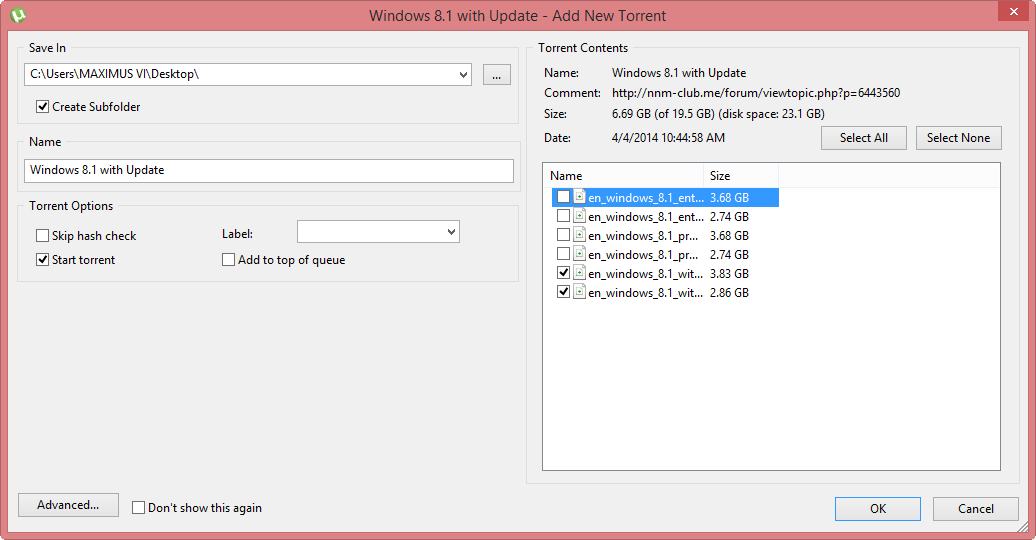Click the date value 4/4/2014 10:44:58 AM
Viewport: 1036px width, 540px height.
coord(668,138)
